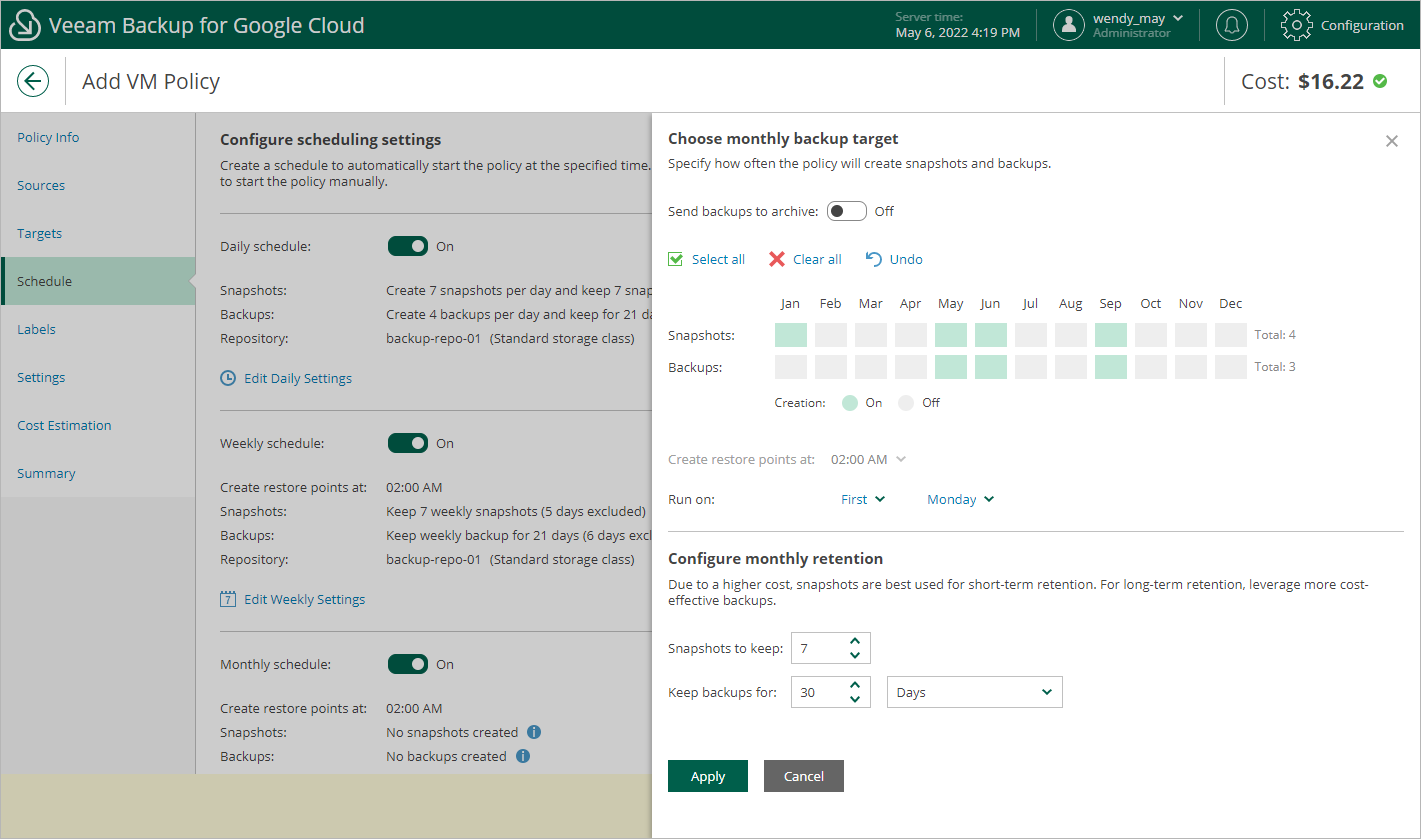The image size is (1421, 839).
Task: Click info icon beside No backups created
Action: coord(522,756)
